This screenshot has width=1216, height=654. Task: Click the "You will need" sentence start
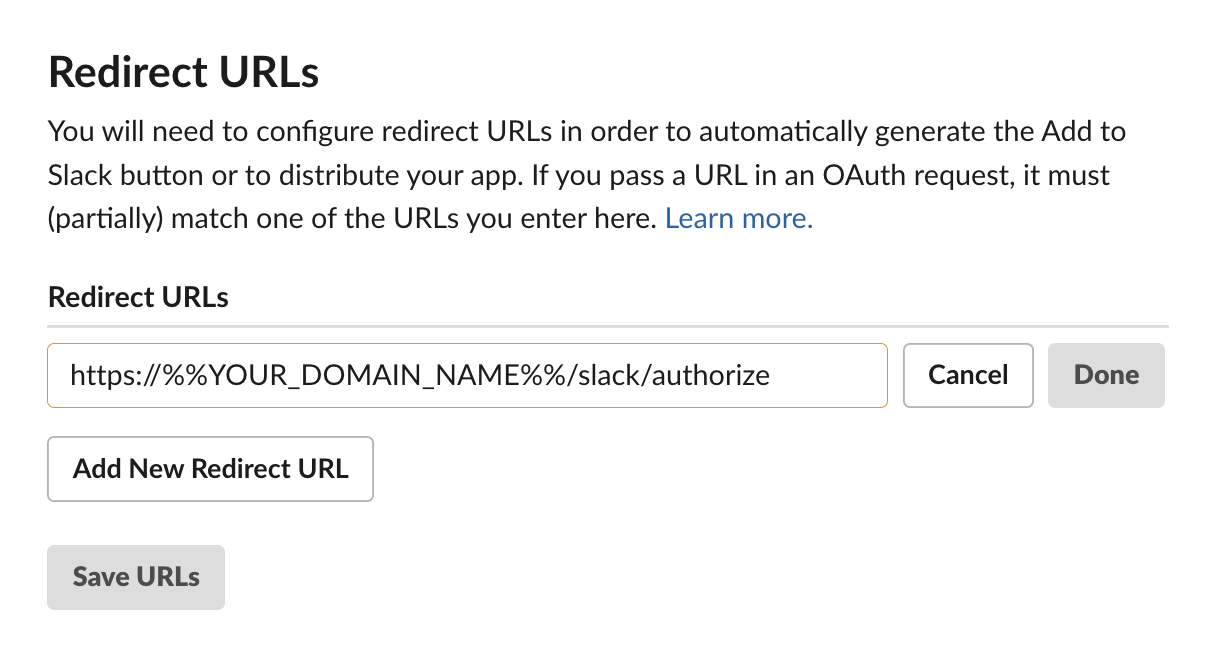126,131
